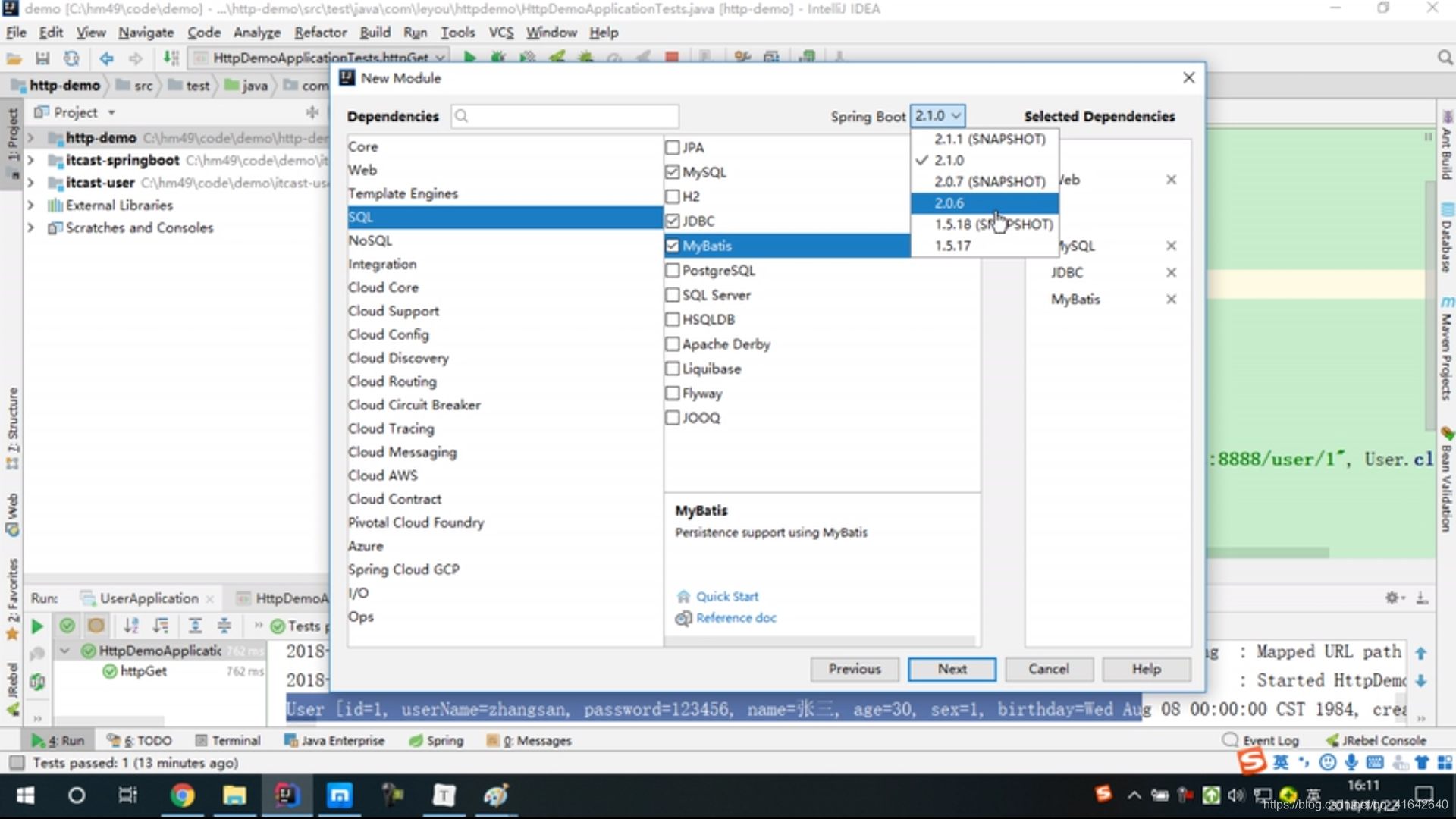Viewport: 1456px width, 819px height.
Task: Toggle show passed tests icon in Run panel
Action: click(67, 626)
